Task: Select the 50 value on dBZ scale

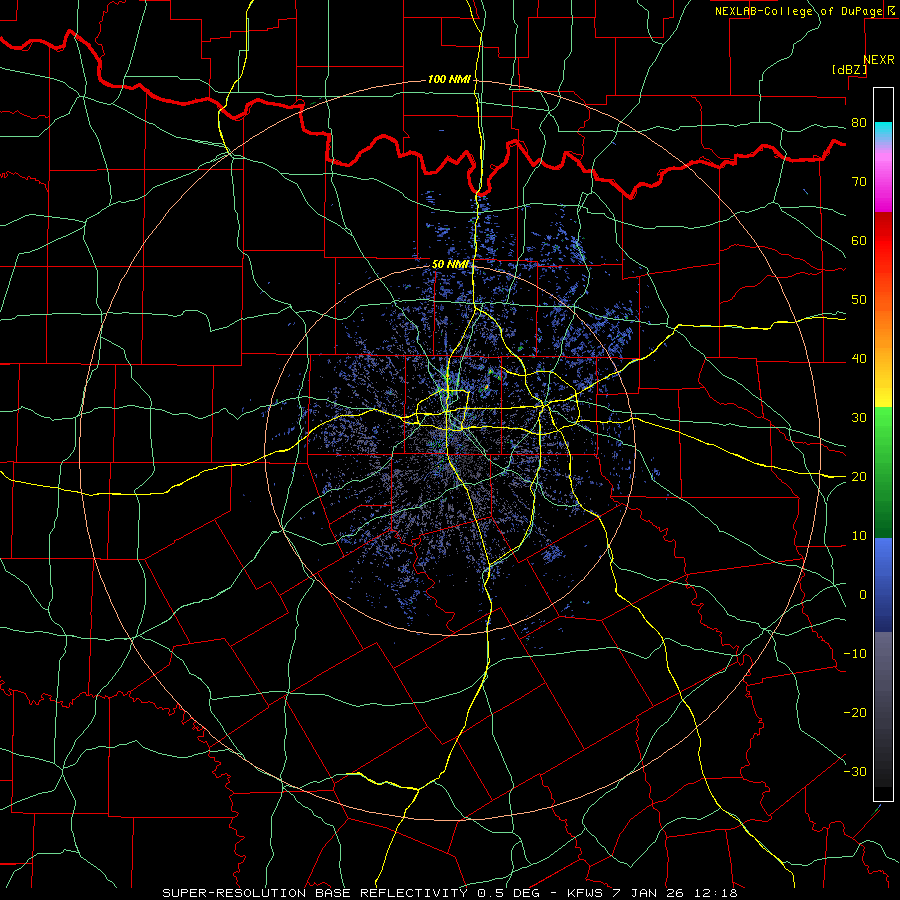Action: (859, 300)
